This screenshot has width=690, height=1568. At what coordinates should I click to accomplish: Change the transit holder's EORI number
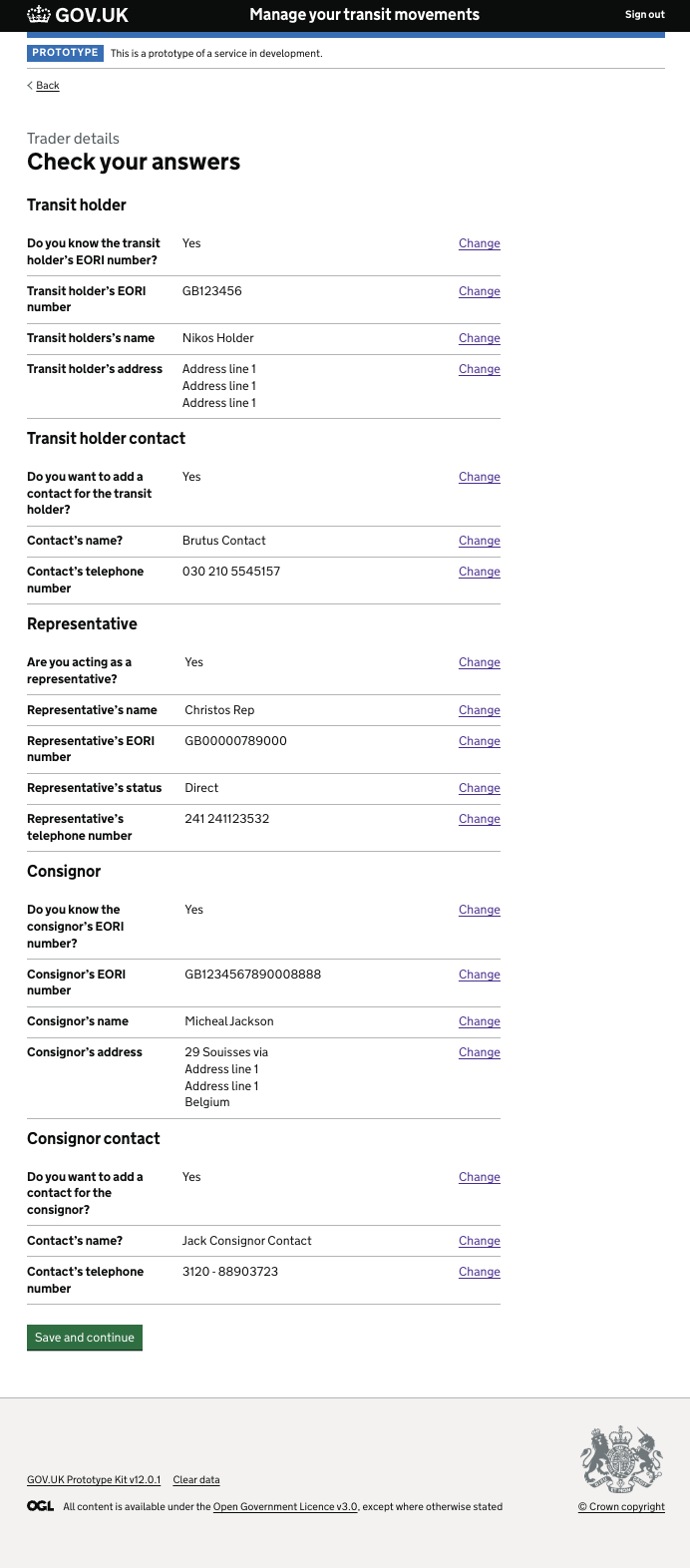(479, 291)
